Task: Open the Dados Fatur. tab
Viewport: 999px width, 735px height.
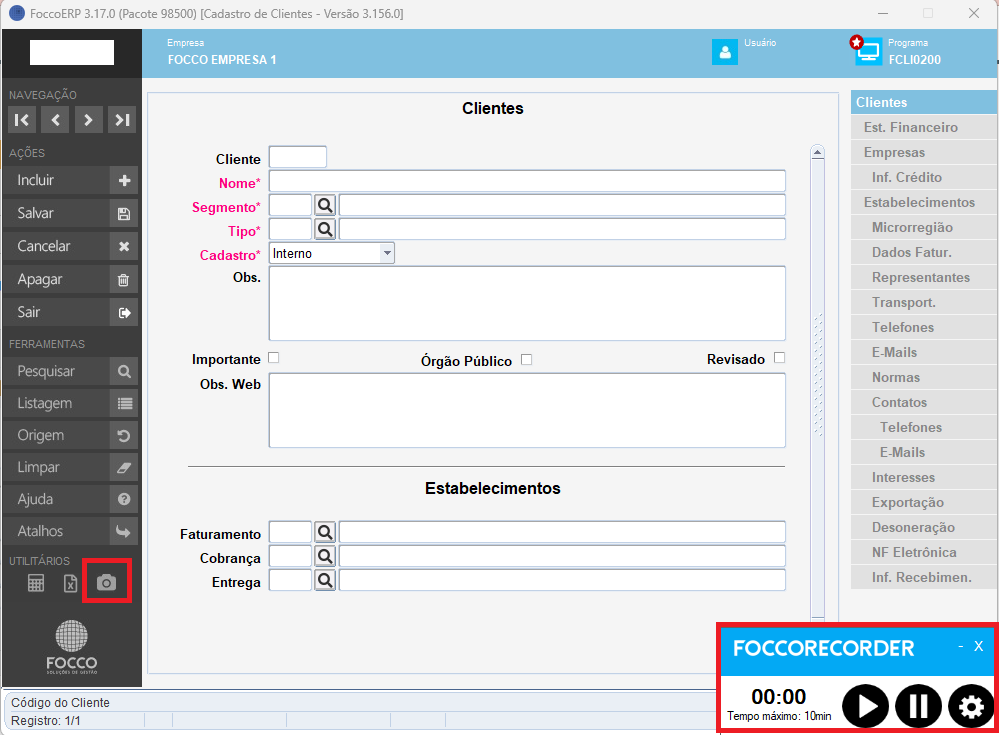Action: tap(924, 252)
